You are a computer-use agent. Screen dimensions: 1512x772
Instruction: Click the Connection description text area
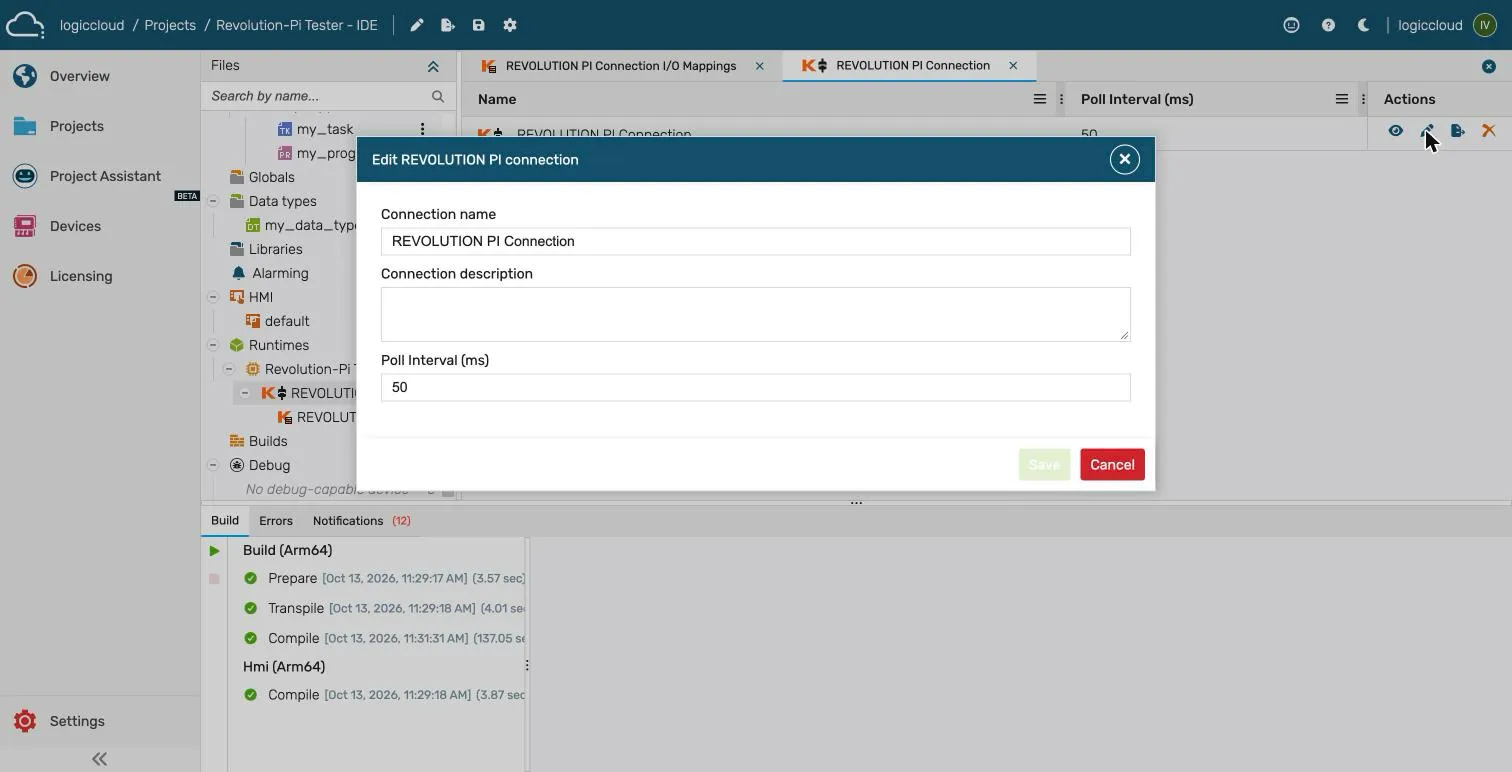[x=756, y=314]
